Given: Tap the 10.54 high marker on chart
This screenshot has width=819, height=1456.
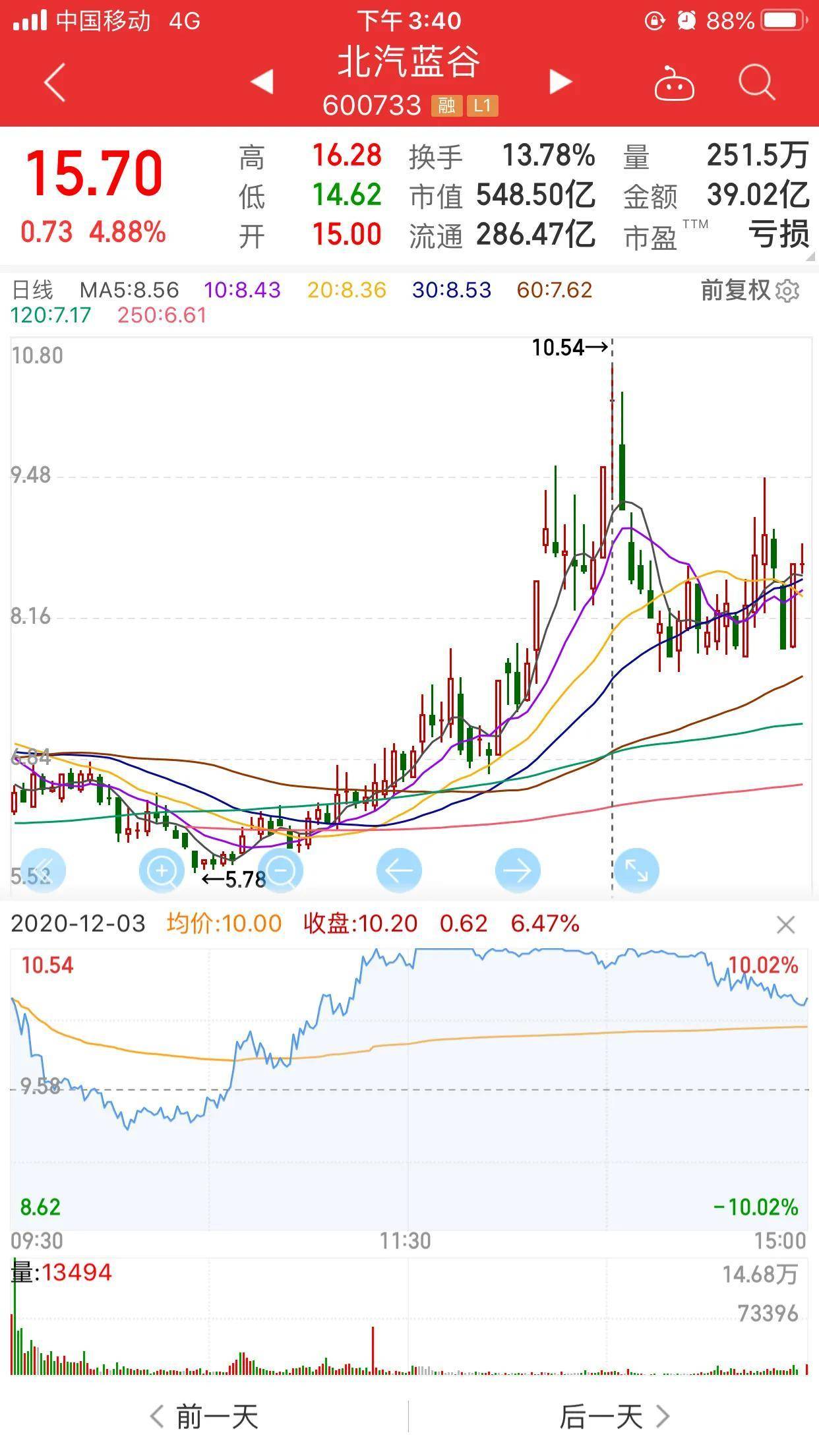Looking at the screenshot, I should coord(570,348).
